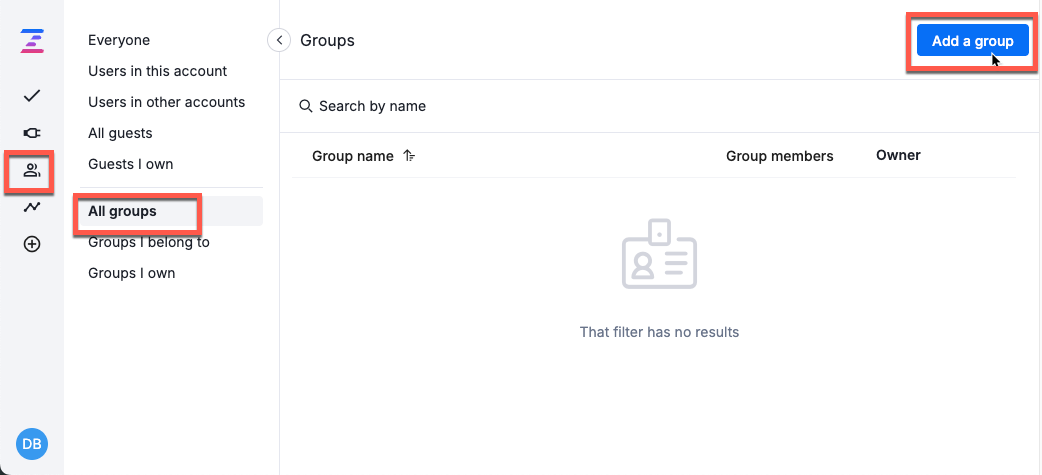Click the plus circle icon in sidebar
Viewport: 1042px width, 475px height.
click(x=32, y=244)
